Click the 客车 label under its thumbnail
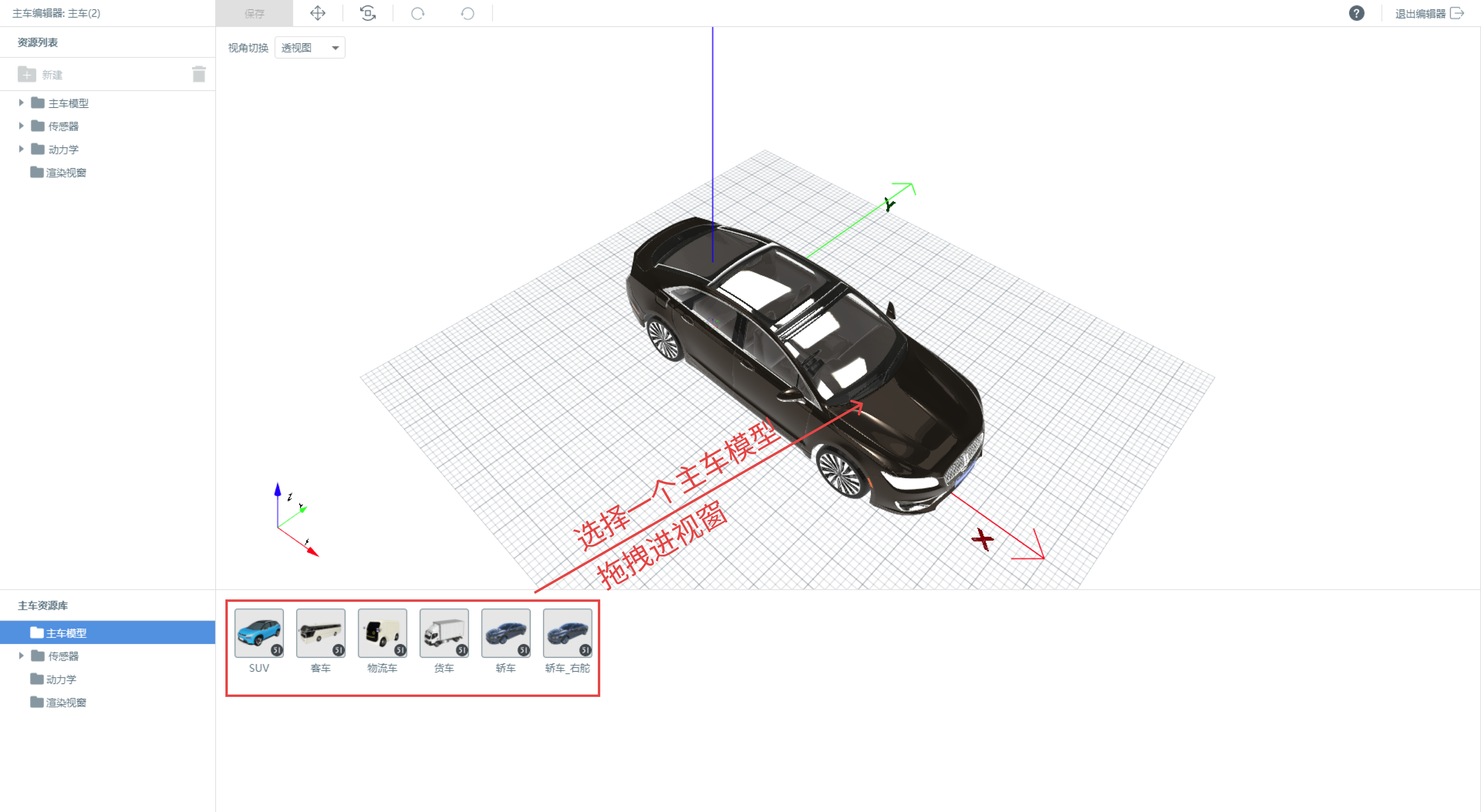Screen dimensions: 1481x812 [321, 668]
